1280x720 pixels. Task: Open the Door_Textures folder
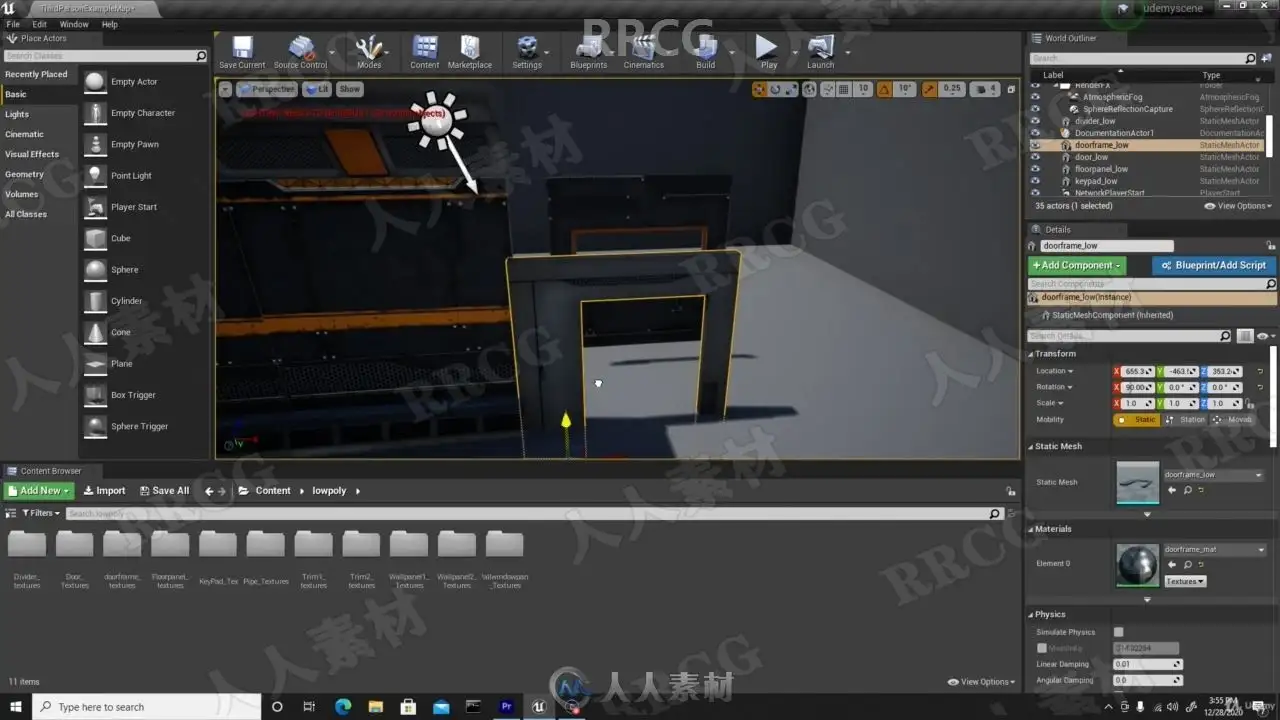click(75, 560)
